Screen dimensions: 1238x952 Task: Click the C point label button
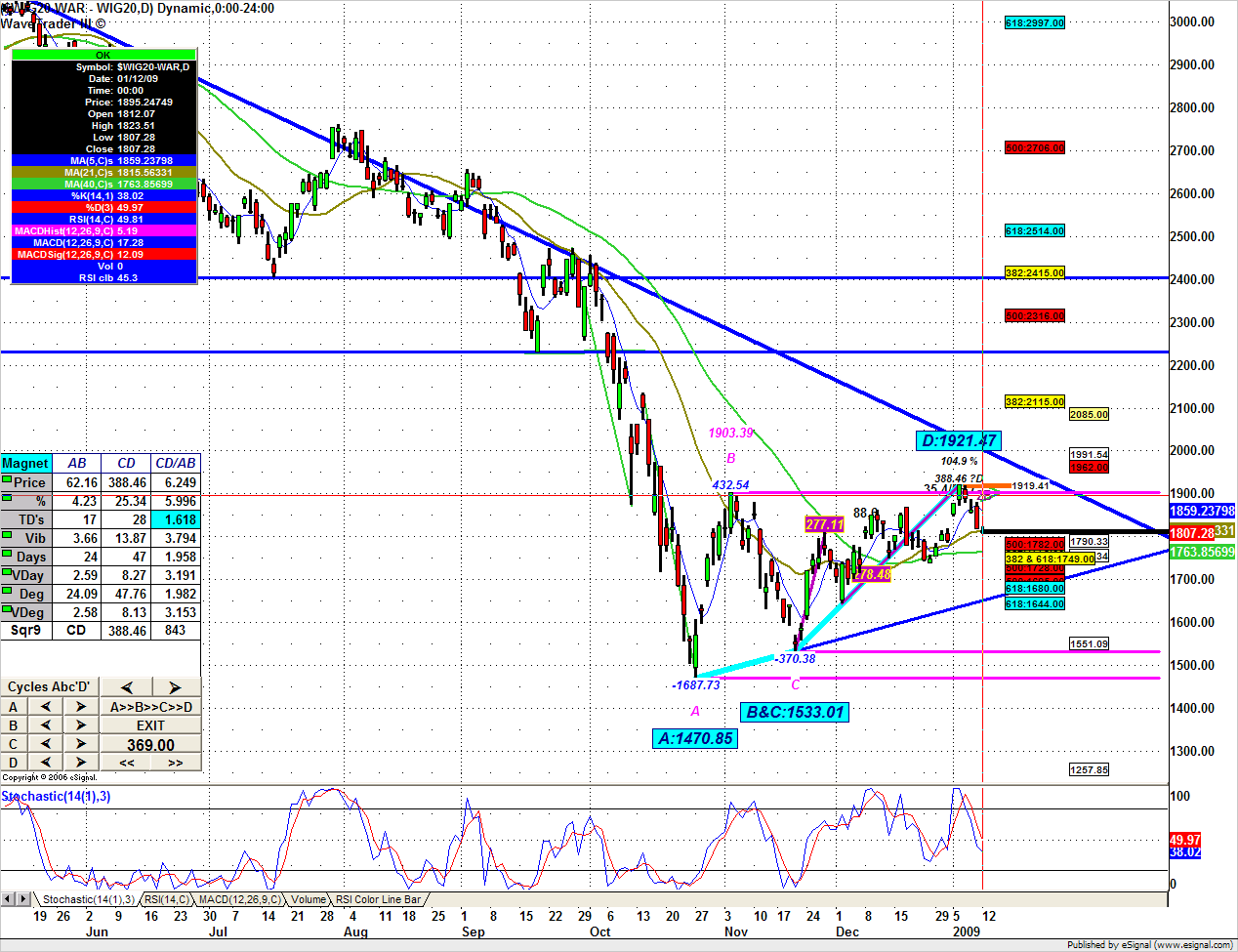[x=14, y=744]
